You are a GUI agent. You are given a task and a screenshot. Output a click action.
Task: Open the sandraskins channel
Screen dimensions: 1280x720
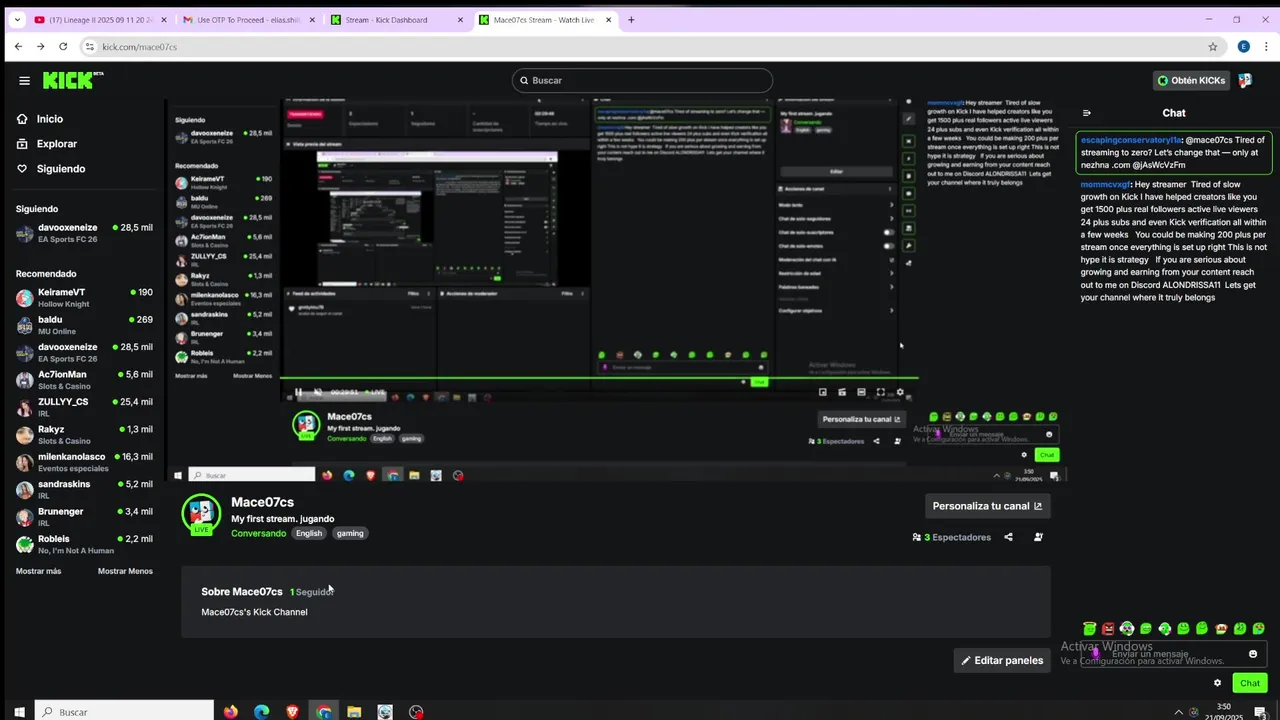[84, 489]
